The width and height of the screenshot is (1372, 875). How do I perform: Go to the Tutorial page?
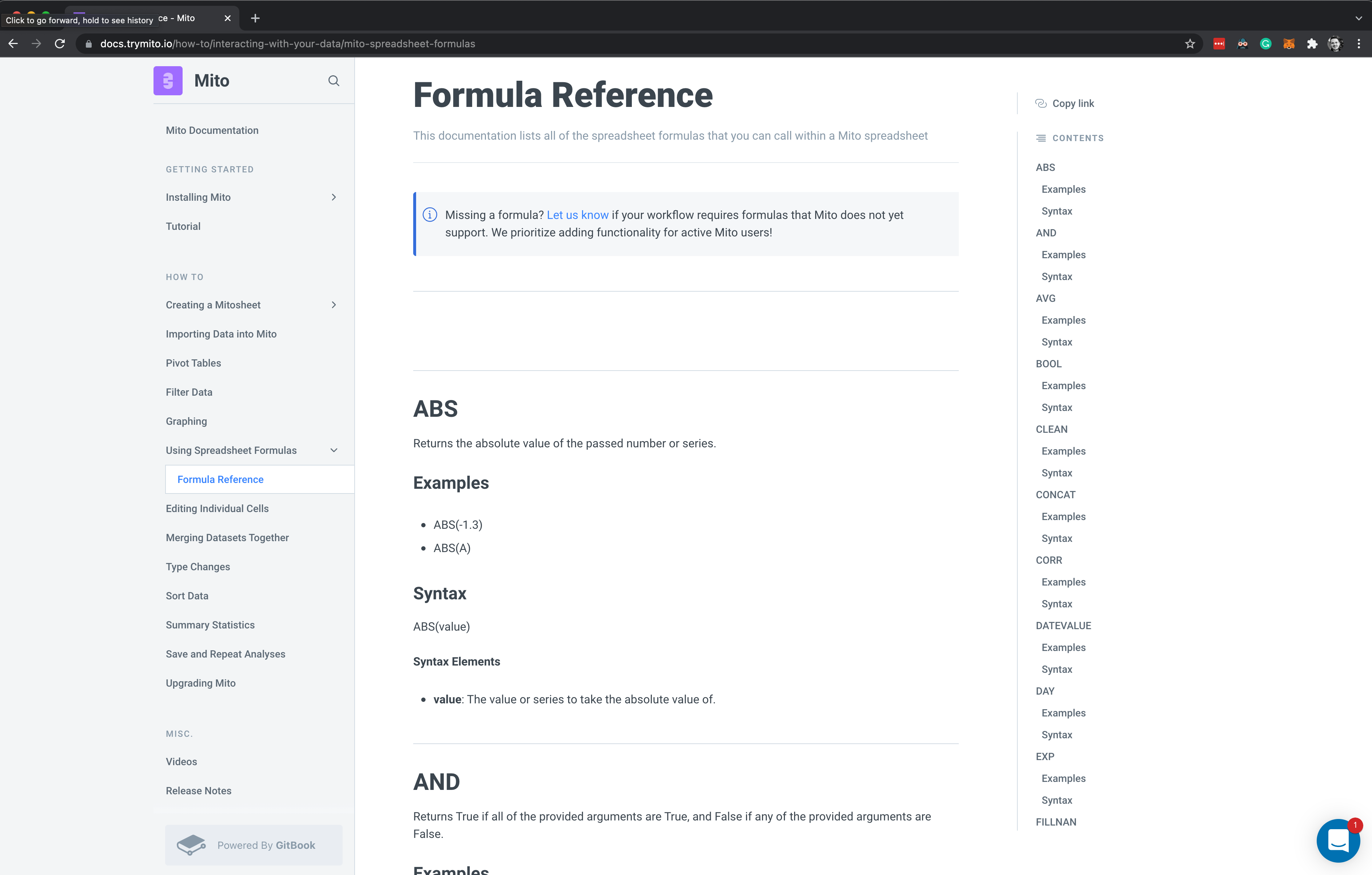click(183, 226)
